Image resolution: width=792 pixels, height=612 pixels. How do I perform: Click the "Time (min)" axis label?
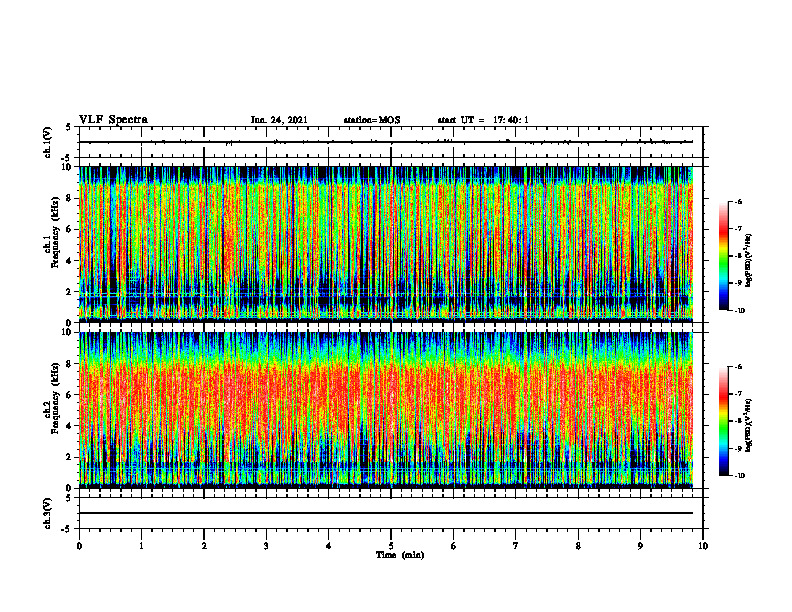(400, 555)
